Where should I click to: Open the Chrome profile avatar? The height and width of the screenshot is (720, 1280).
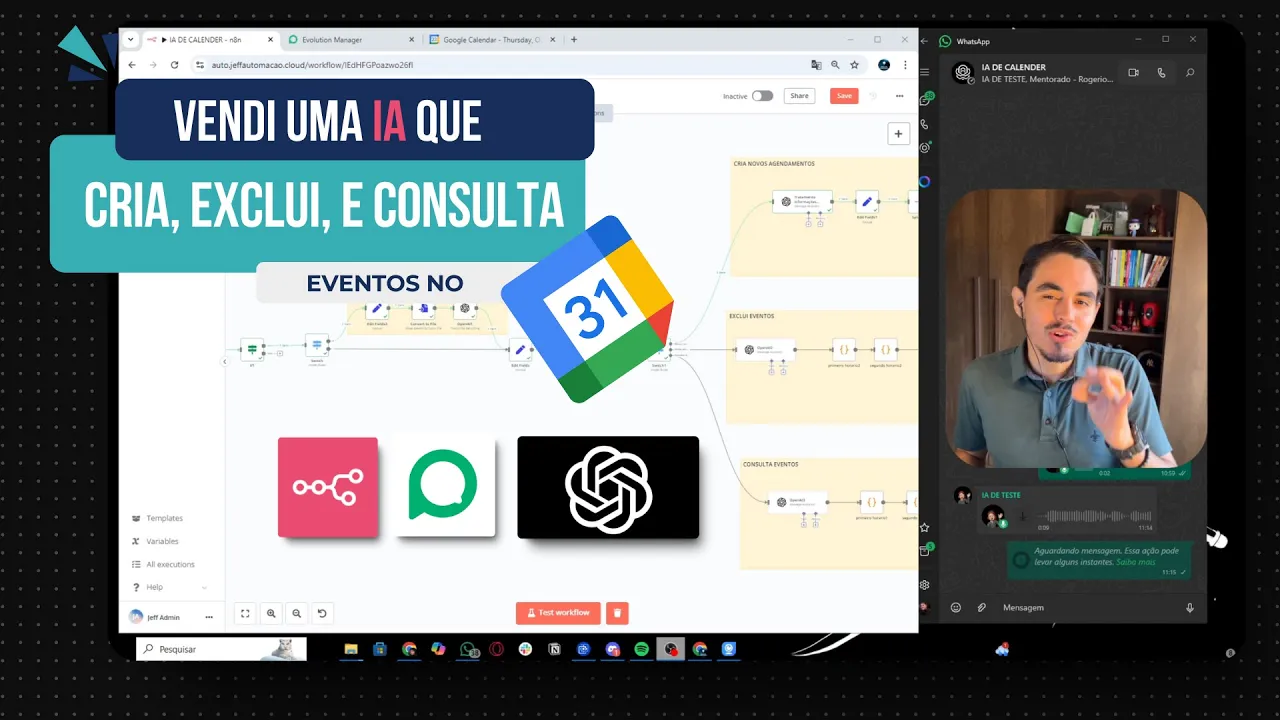(x=884, y=65)
